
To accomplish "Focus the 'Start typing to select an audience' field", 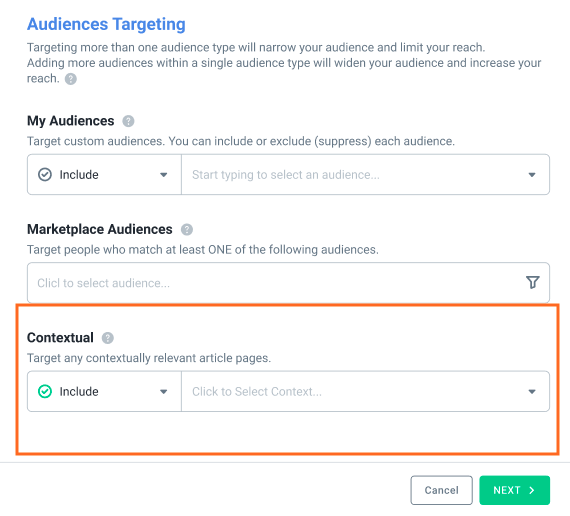I will (x=365, y=175).
